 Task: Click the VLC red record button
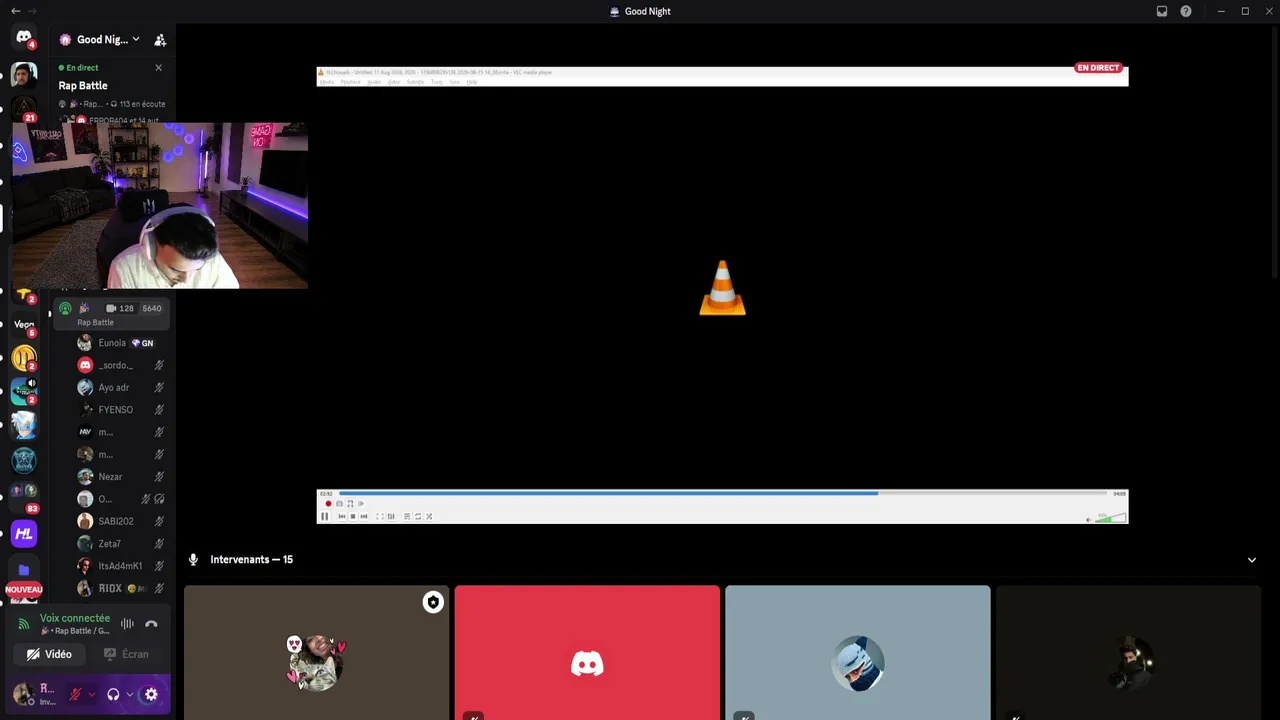click(328, 504)
